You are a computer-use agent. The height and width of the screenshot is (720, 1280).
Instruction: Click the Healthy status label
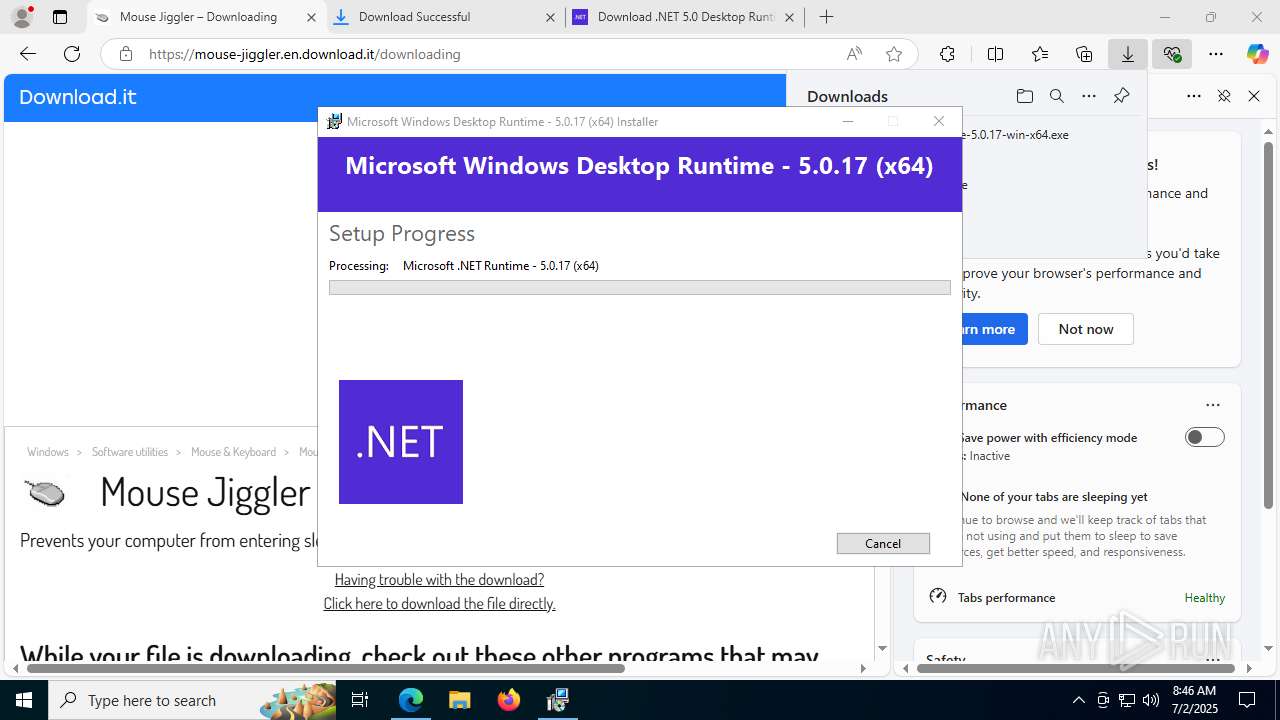1204,597
